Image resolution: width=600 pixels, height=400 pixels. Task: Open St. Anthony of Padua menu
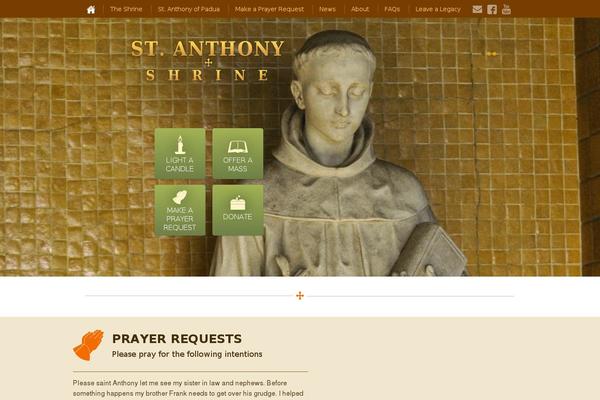click(189, 9)
